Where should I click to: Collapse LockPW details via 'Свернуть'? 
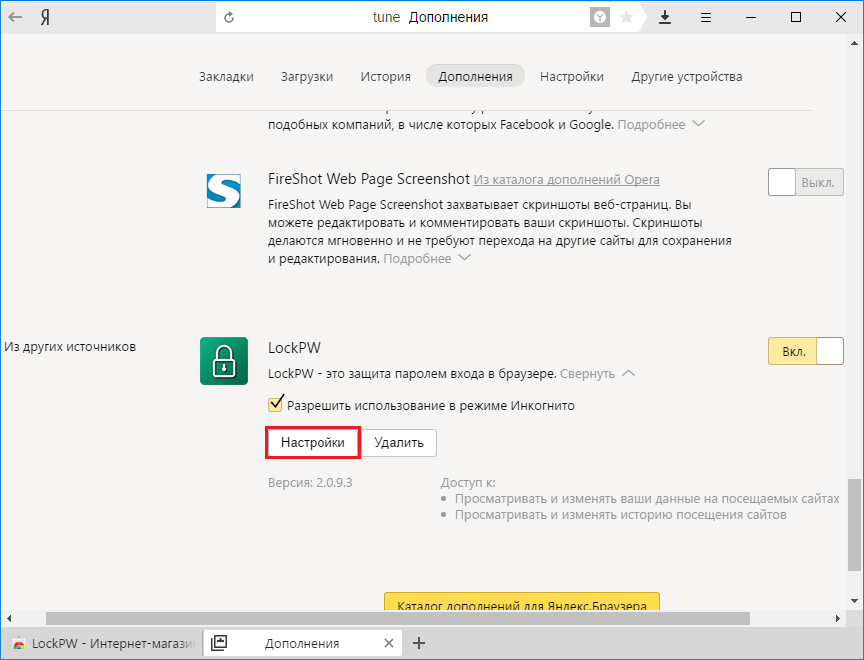597,373
